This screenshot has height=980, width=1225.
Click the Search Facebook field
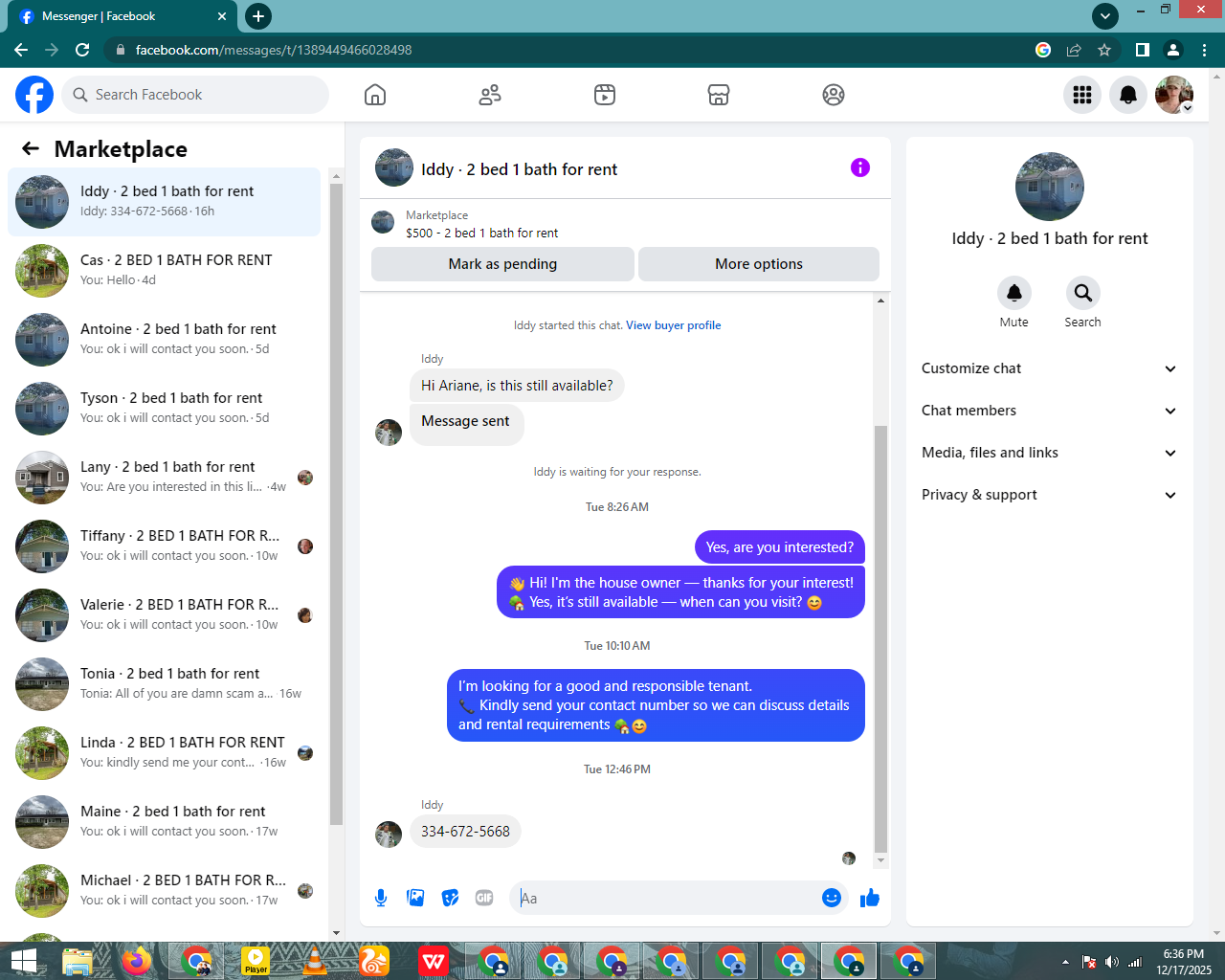point(196,95)
